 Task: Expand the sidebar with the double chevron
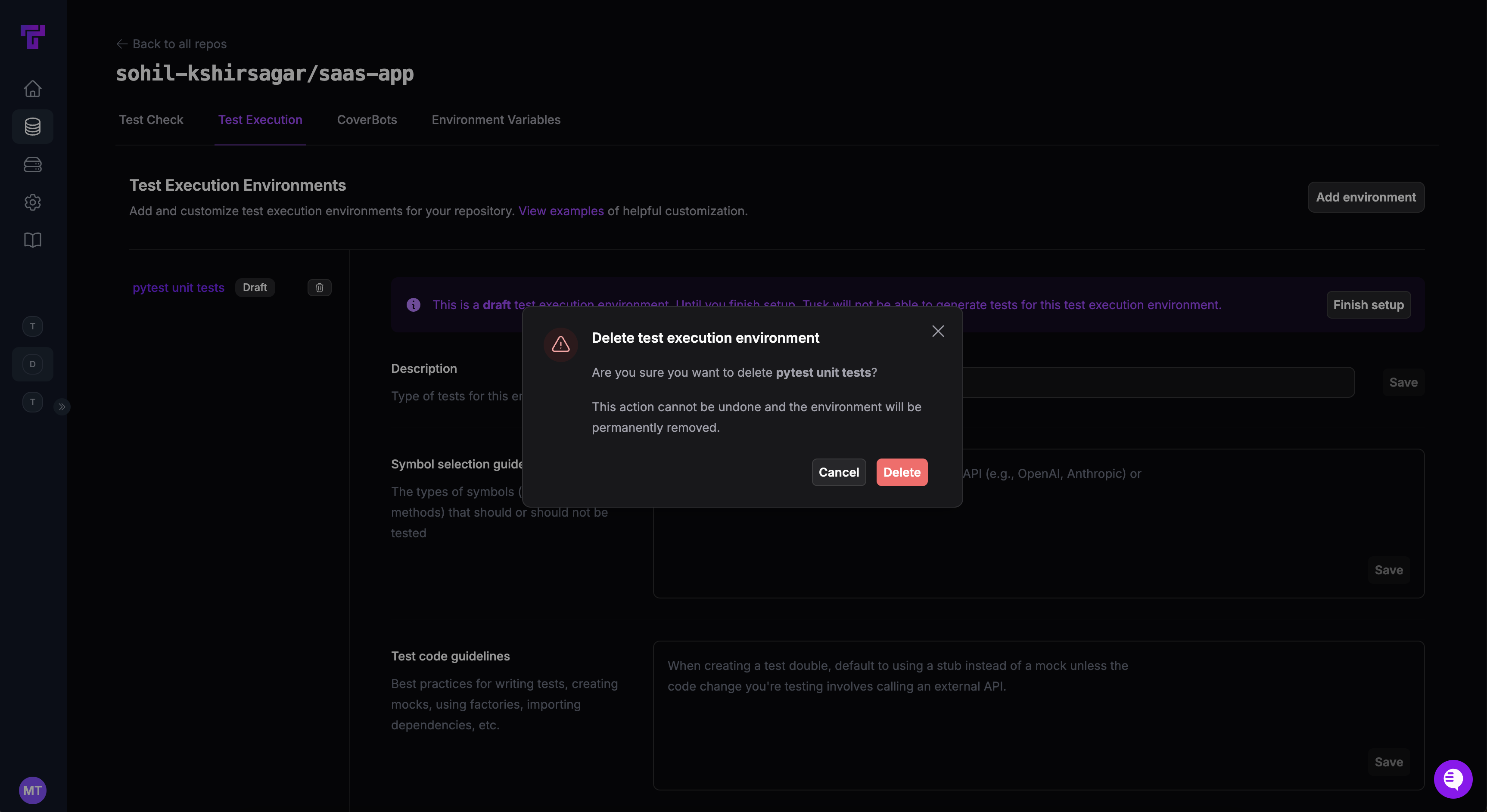click(62, 407)
